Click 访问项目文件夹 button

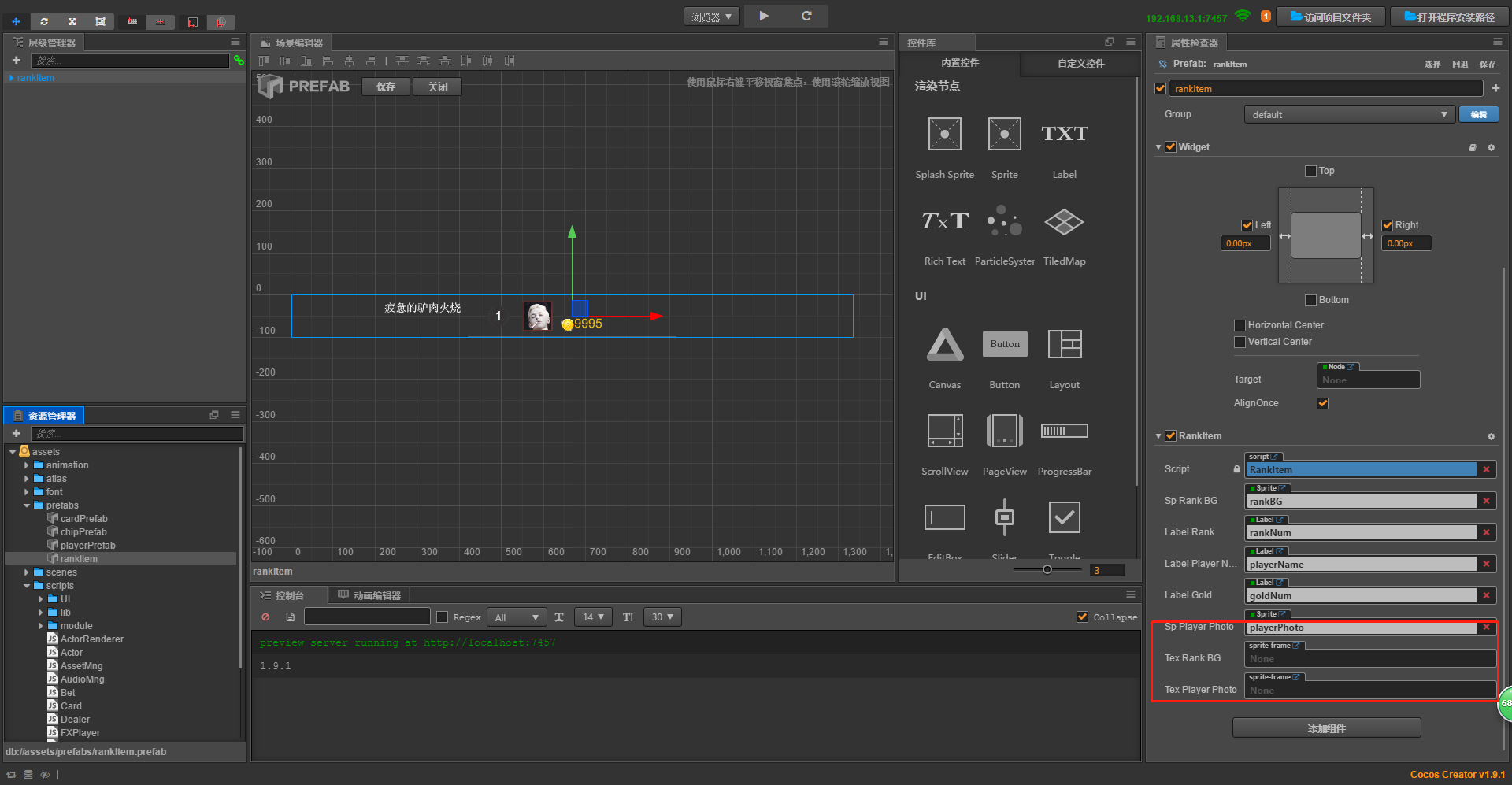click(1331, 17)
